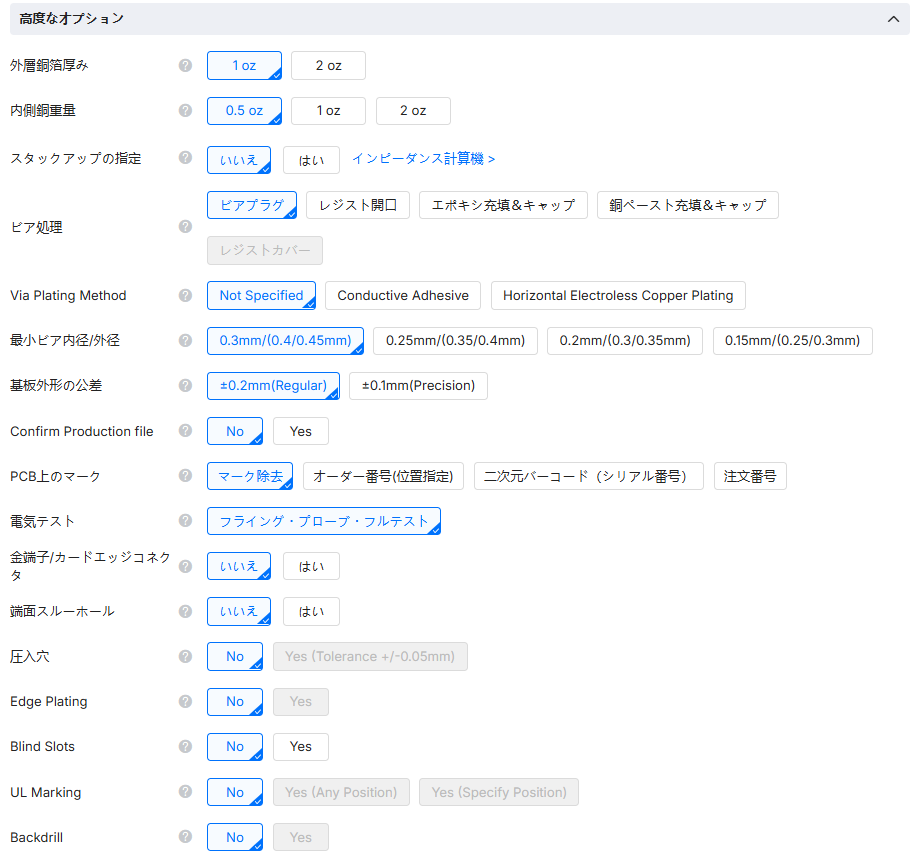Select Horizontal Electroless Copper Plating
This screenshot has height=864, width=920.
tap(618, 296)
